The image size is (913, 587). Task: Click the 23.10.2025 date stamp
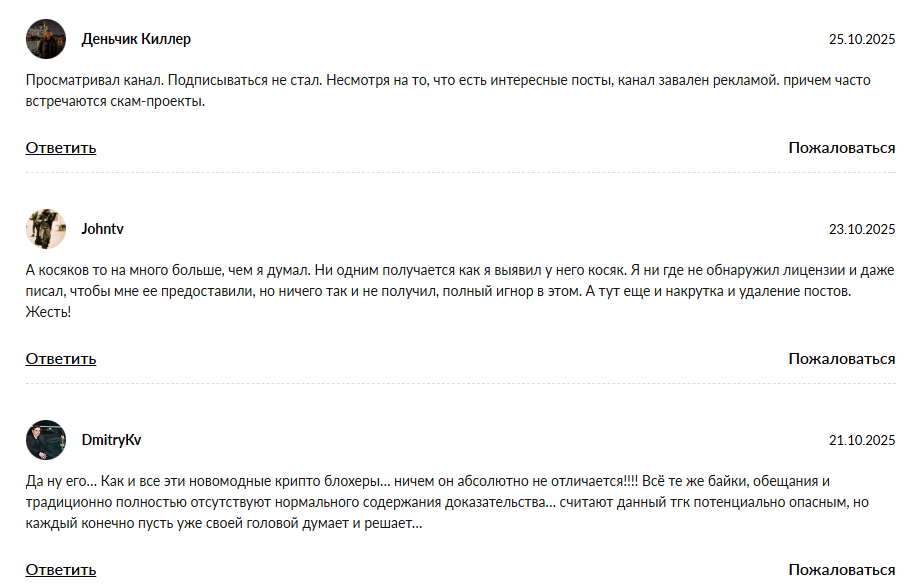click(x=862, y=229)
